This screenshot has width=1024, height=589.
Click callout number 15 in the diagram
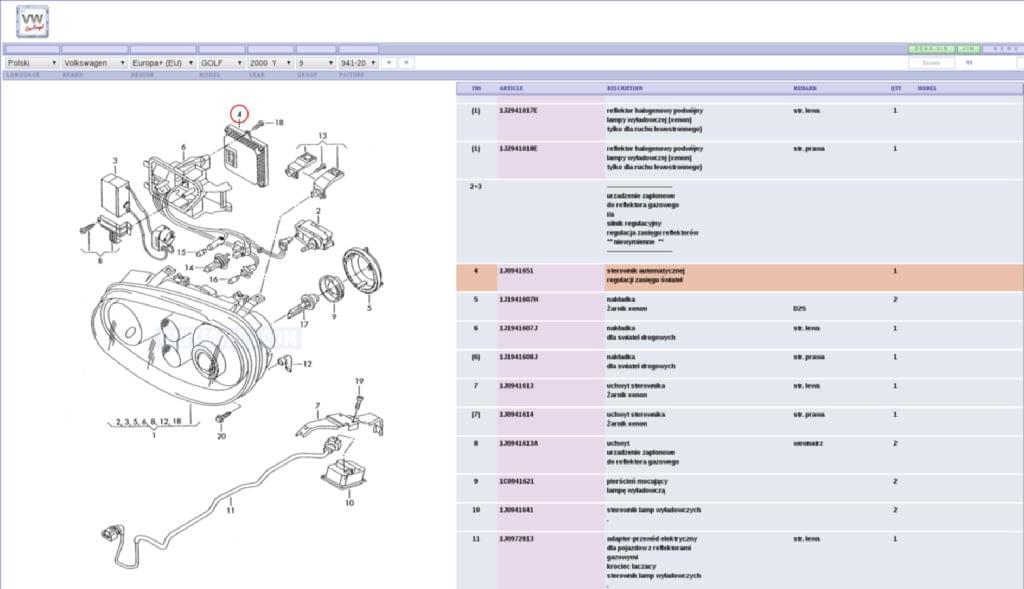click(182, 252)
